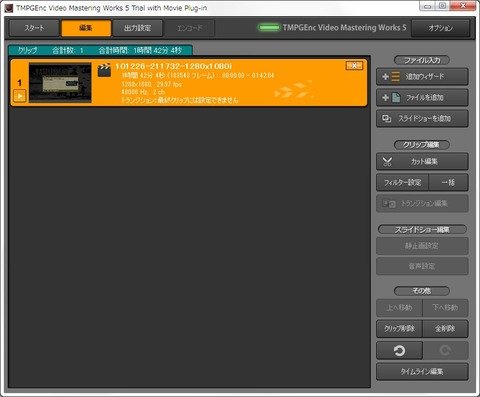The width and height of the screenshot is (480, 397).
Task: Play clip 1 with the preview button
Action: coord(20,96)
